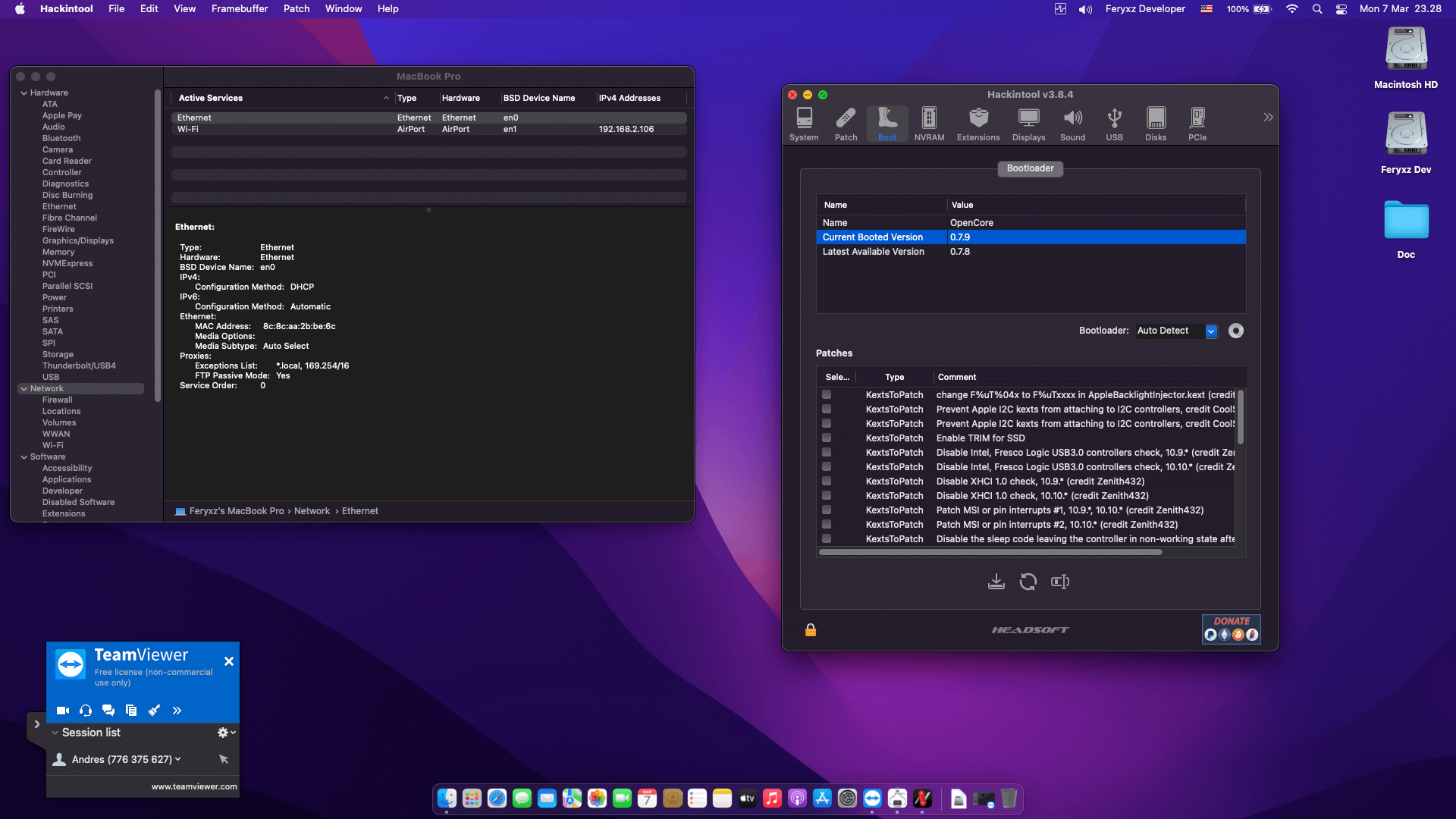Check the Enable TRIM for SSD patch
Screen dimensions: 1456x819
827,438
